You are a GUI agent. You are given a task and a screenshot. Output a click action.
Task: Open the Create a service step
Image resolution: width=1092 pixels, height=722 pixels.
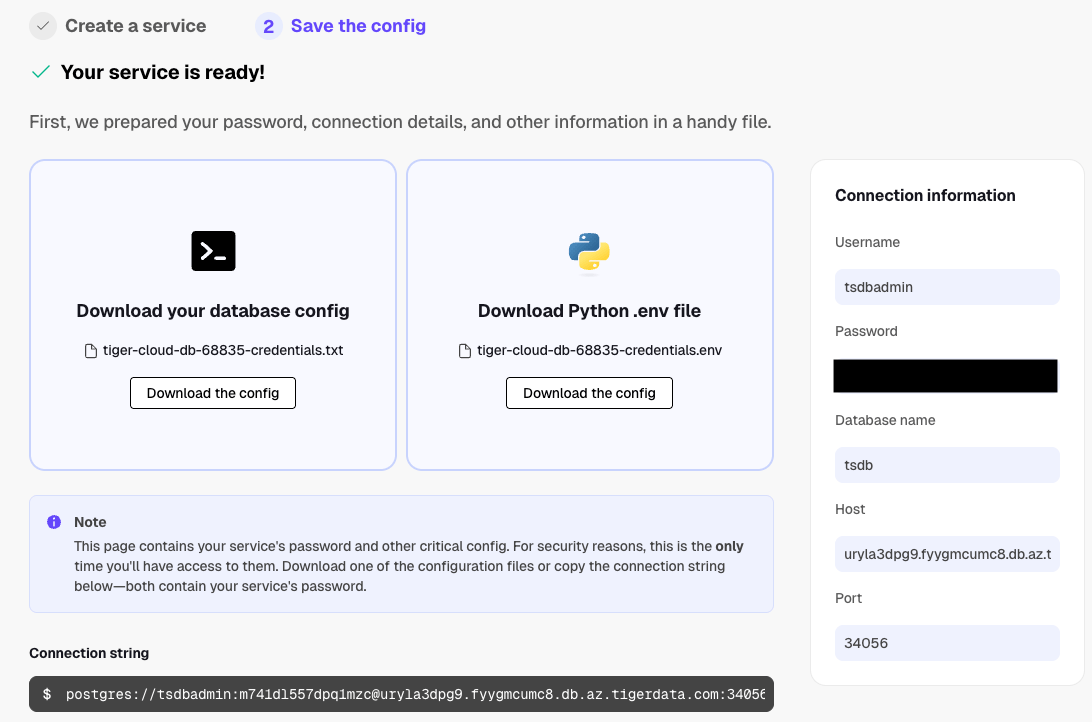click(135, 26)
